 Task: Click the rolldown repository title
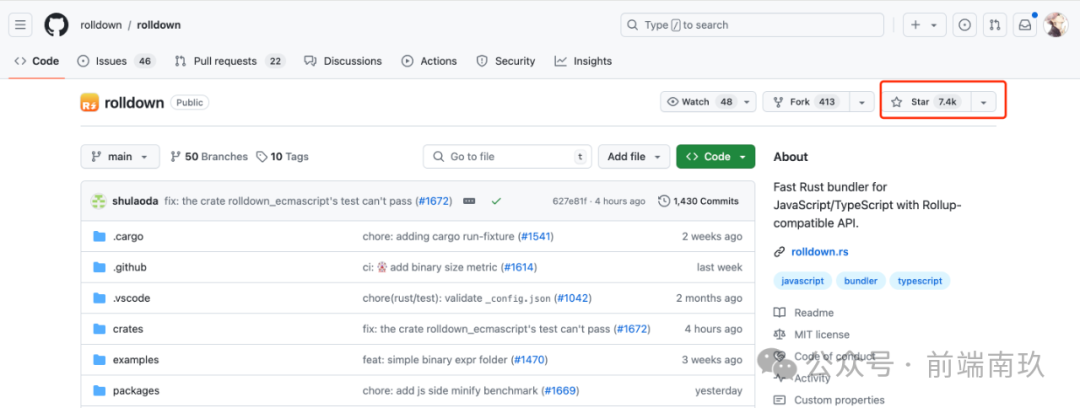coord(134,103)
